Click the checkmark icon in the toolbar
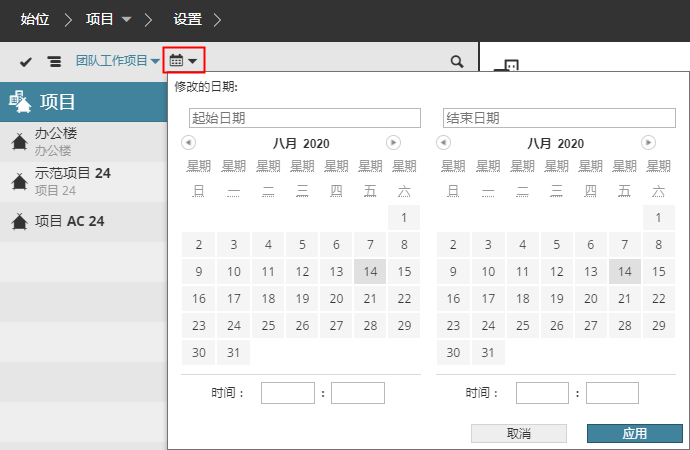Screen dimensions: 690x450 26,62
